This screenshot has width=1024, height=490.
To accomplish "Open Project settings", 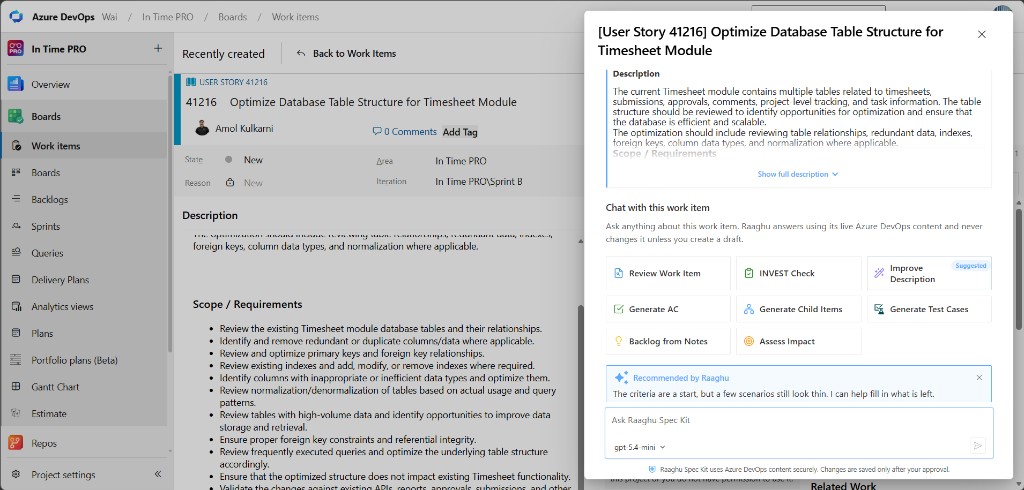I will (x=63, y=474).
